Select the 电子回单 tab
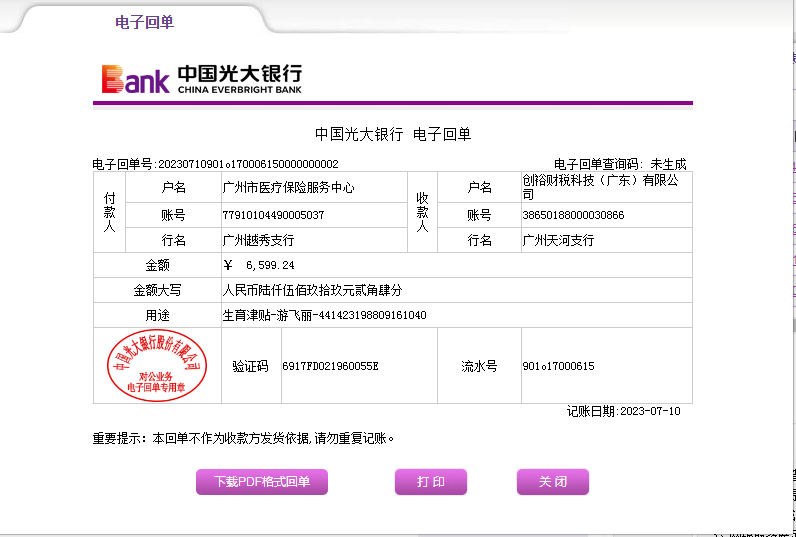Image resolution: width=796 pixels, height=537 pixels. point(145,22)
